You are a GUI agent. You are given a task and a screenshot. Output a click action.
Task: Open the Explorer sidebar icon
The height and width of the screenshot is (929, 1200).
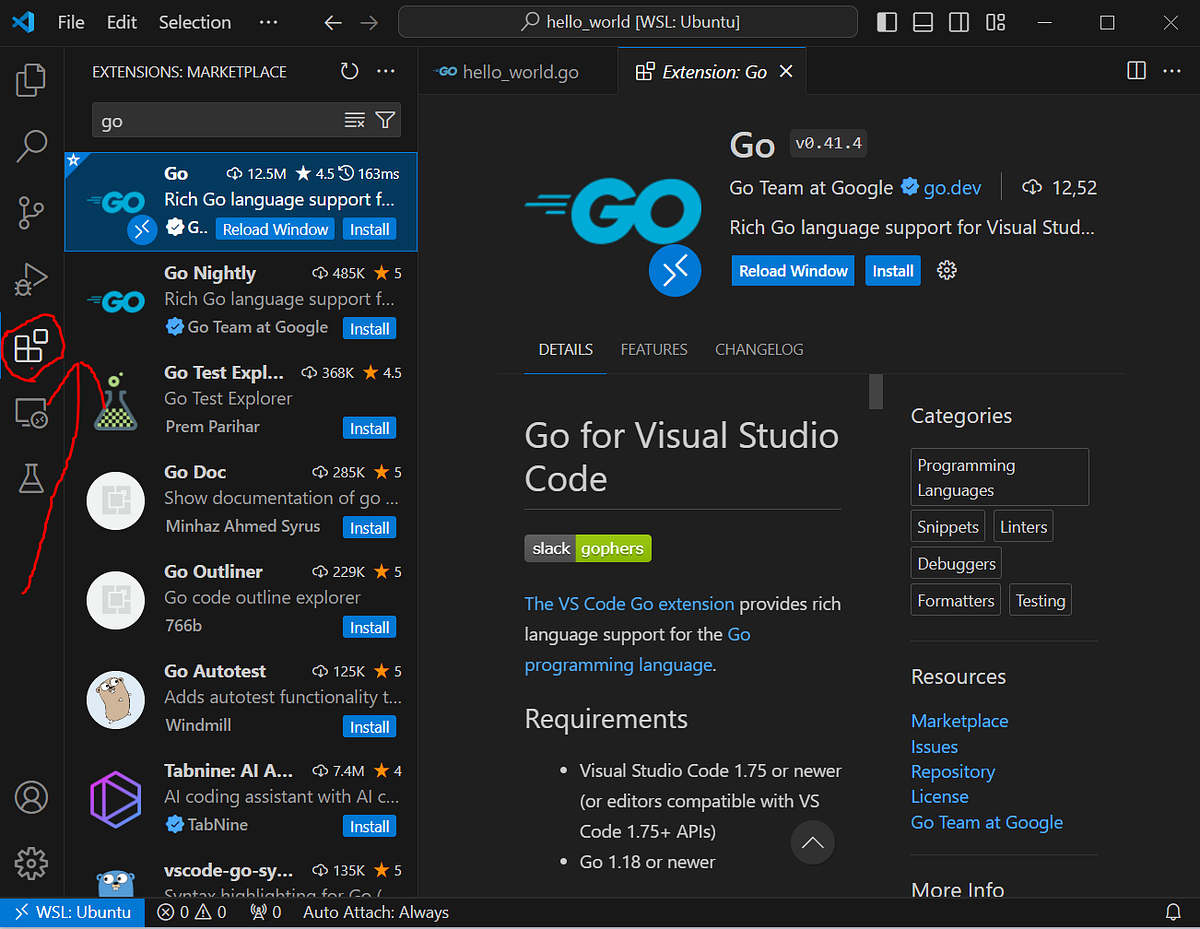pos(30,79)
